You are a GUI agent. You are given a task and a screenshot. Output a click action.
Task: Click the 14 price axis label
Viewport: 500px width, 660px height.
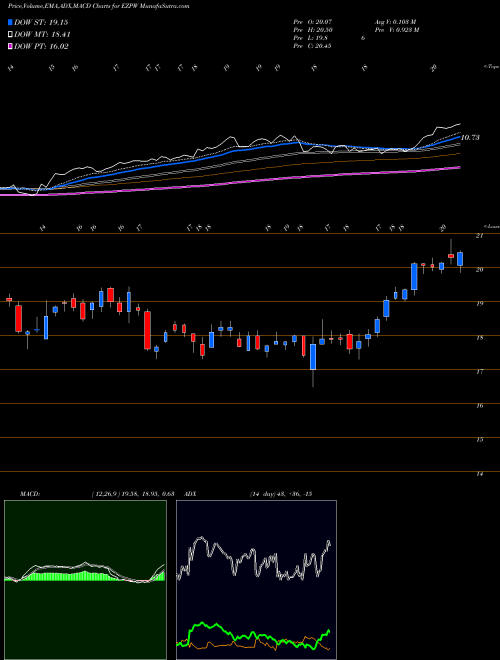coord(479,474)
